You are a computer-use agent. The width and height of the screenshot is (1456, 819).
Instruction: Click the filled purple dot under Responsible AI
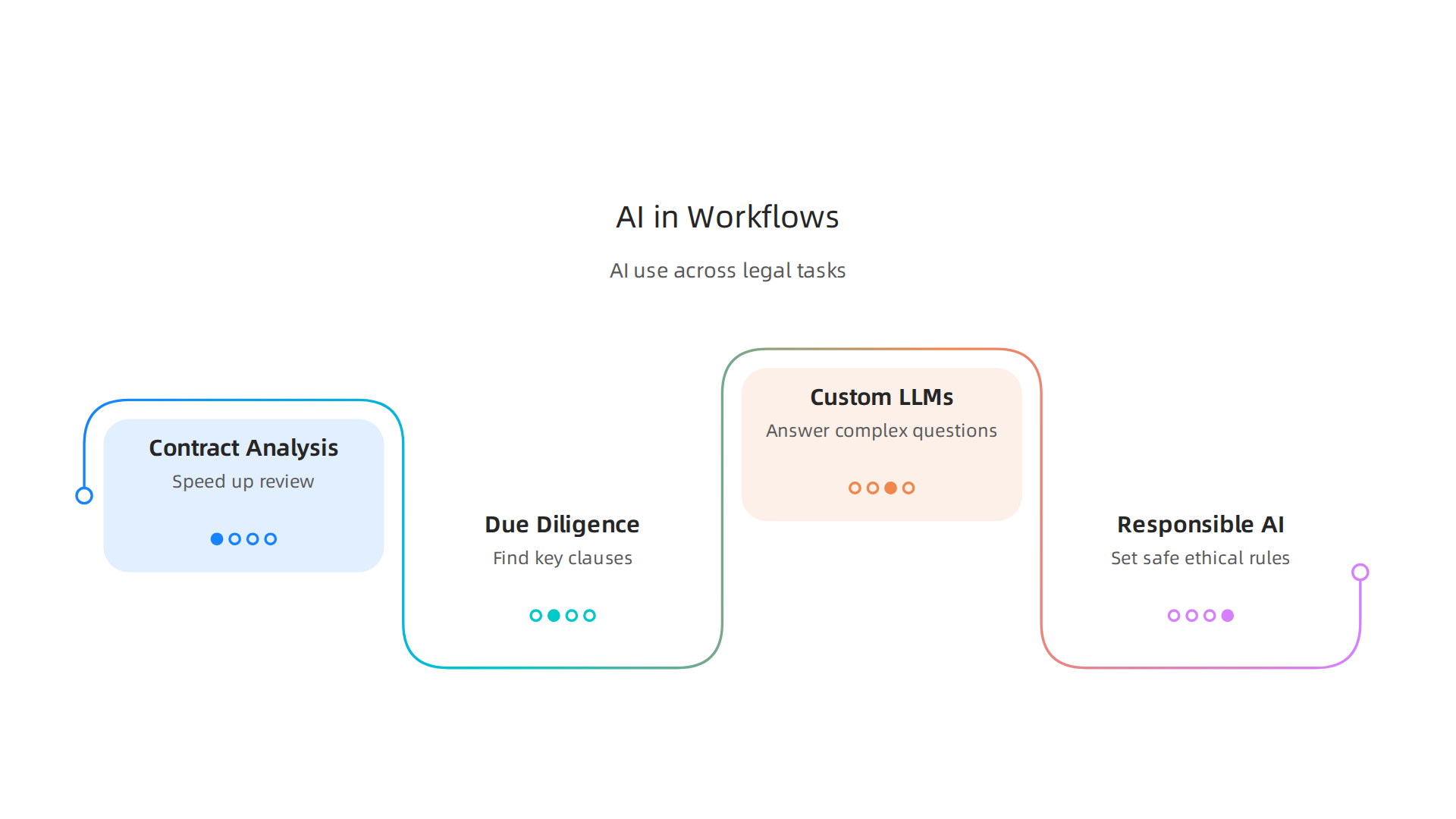tap(1228, 616)
